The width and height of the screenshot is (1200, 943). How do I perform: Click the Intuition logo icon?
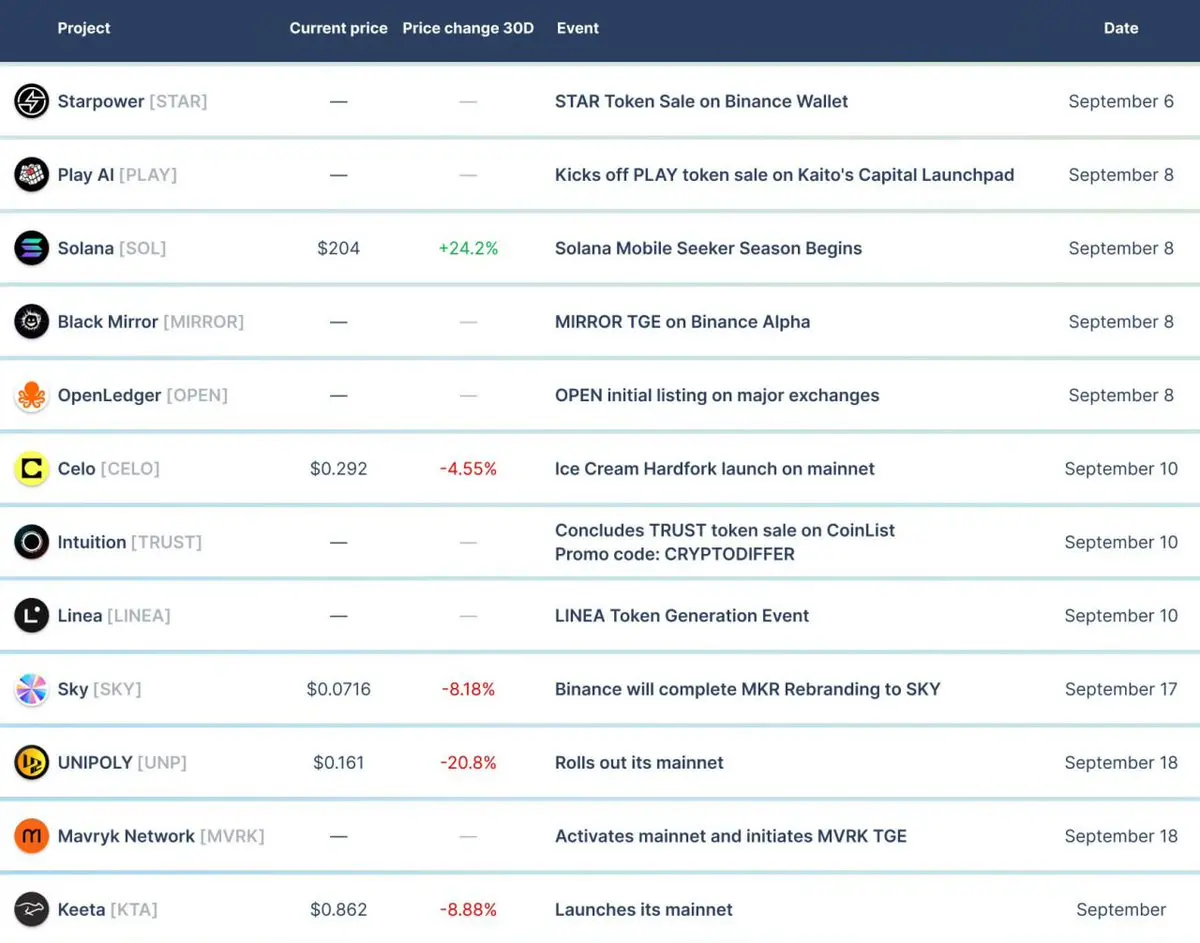pos(32,542)
